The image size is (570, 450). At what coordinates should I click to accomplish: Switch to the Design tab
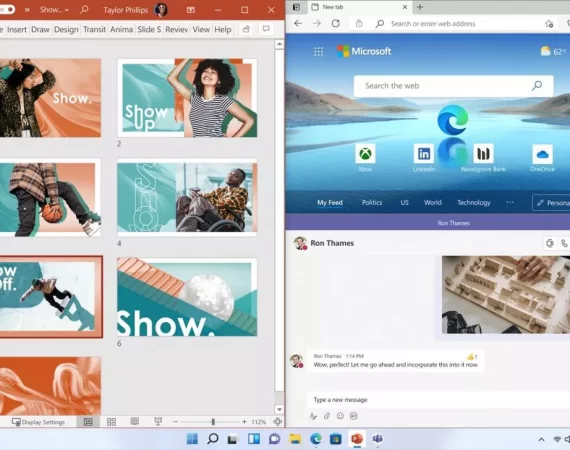pos(66,29)
